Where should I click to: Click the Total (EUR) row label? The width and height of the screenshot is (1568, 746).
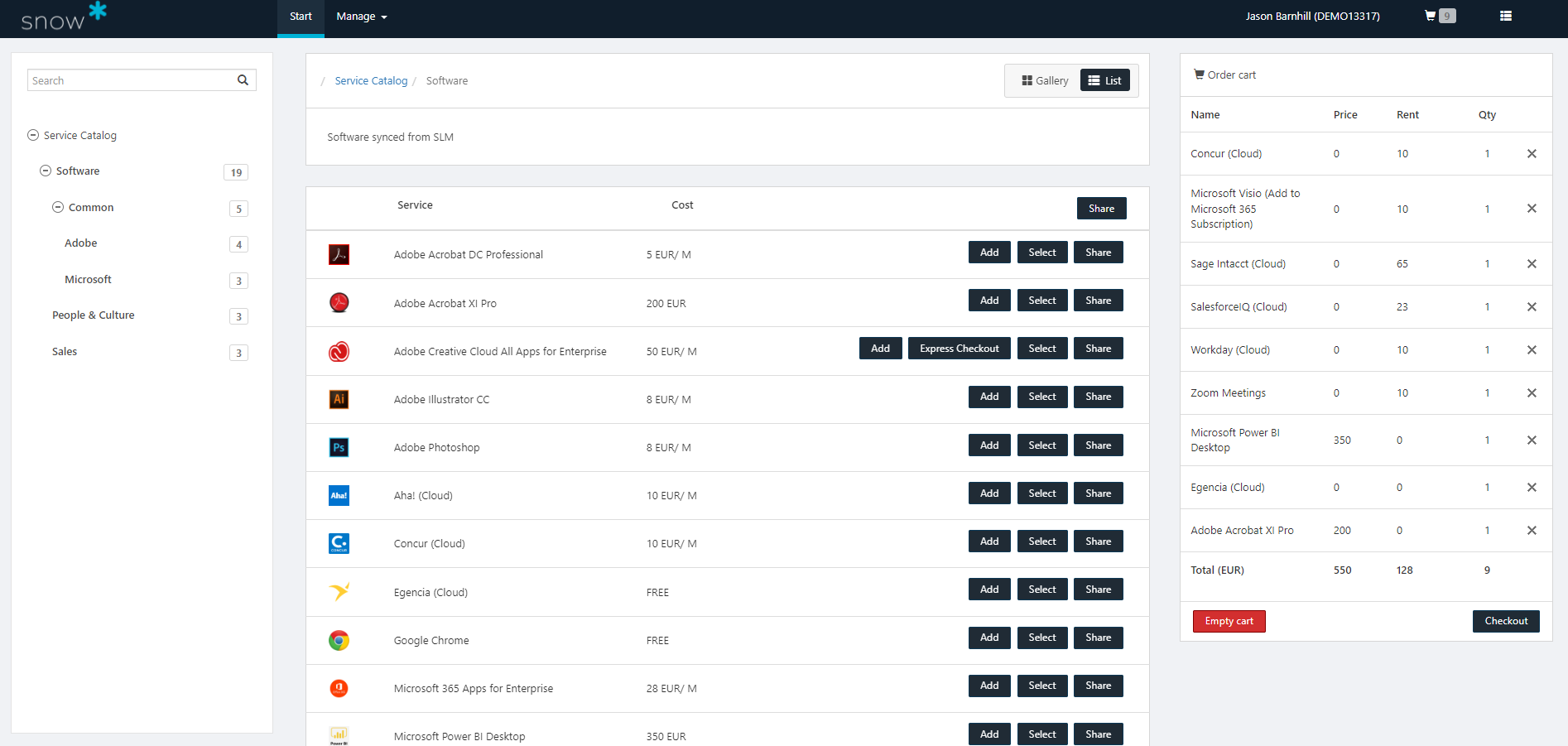(x=1217, y=570)
